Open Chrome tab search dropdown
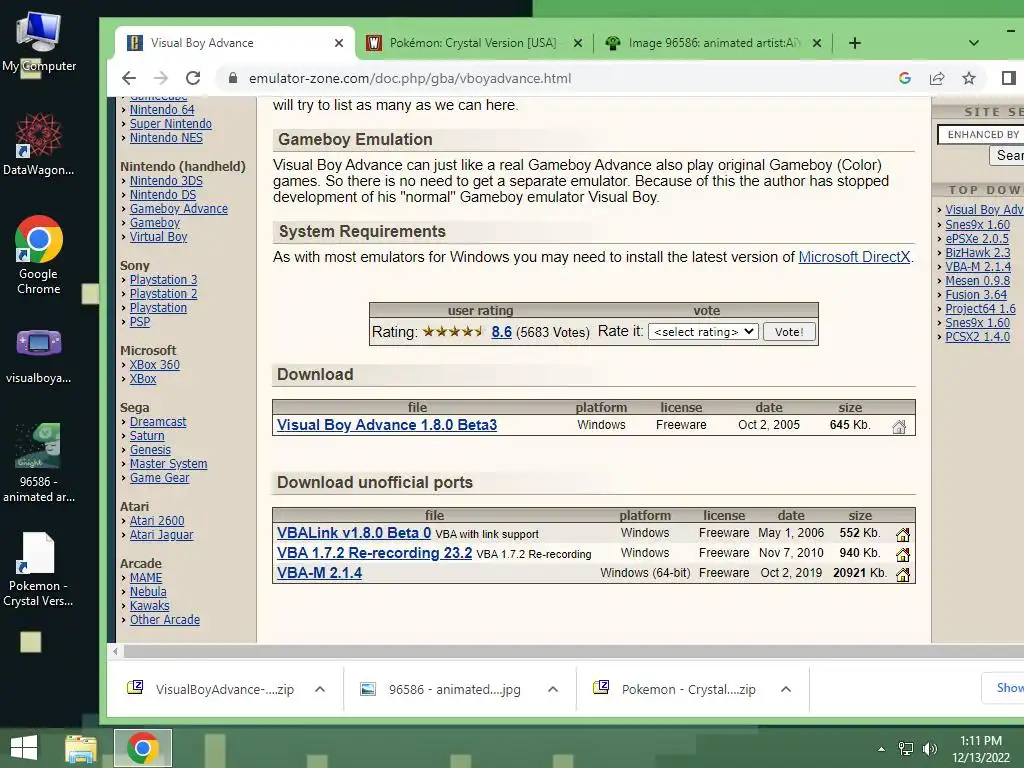Image resolution: width=1024 pixels, height=768 pixels. (x=974, y=43)
